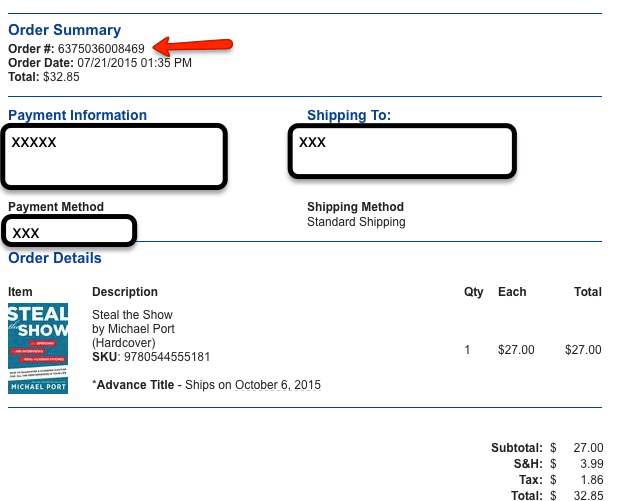Click the red arrow annotation

pos(193,46)
